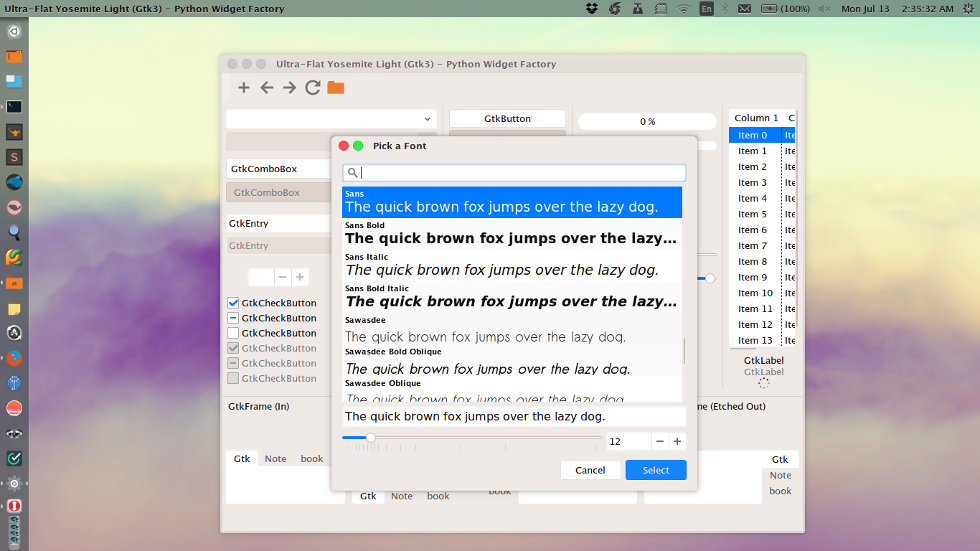This screenshot has height=551, width=980.
Task: Select the Gtk tab in right vertical notebook
Action: tap(780, 459)
